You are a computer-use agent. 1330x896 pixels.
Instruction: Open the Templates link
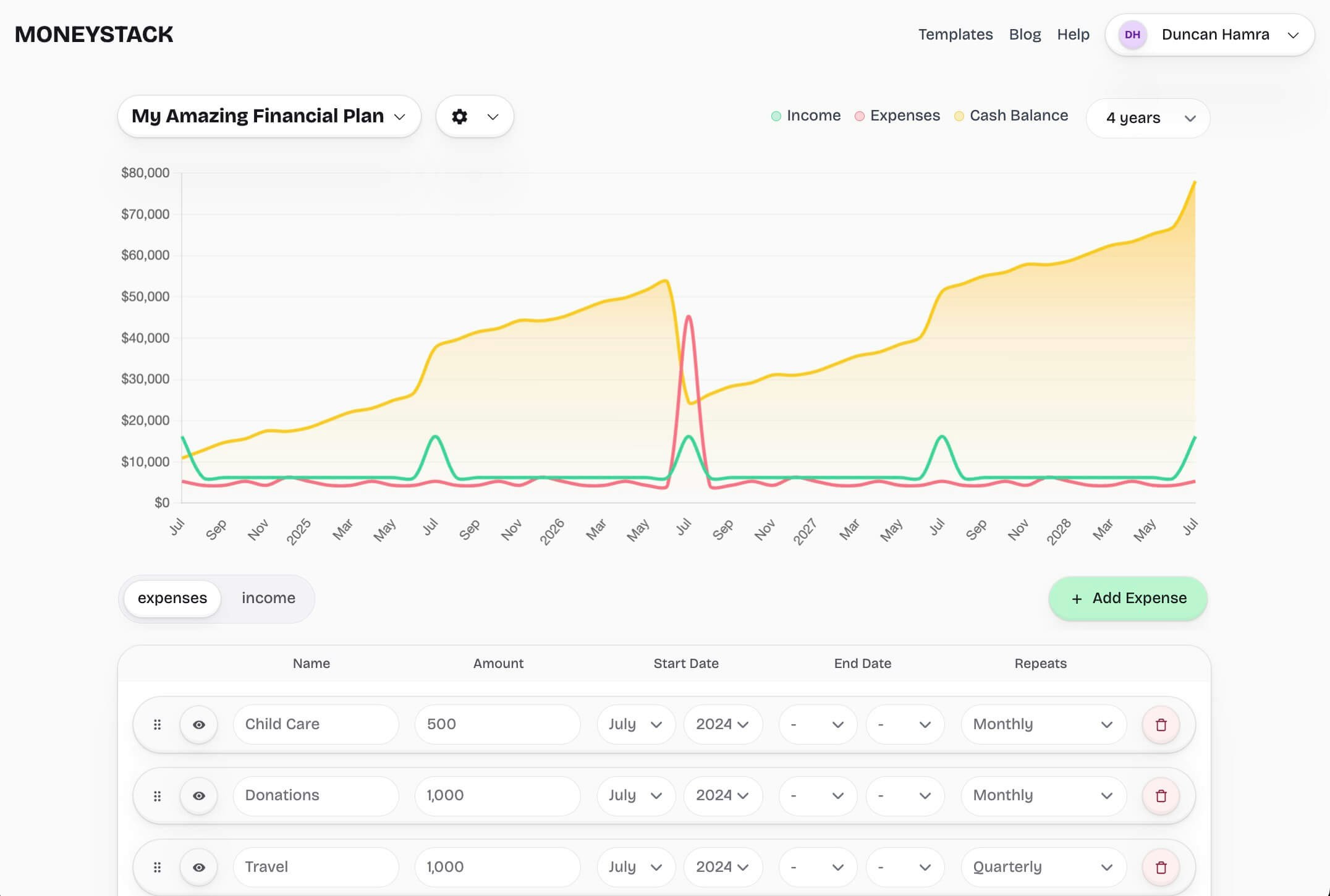point(955,35)
